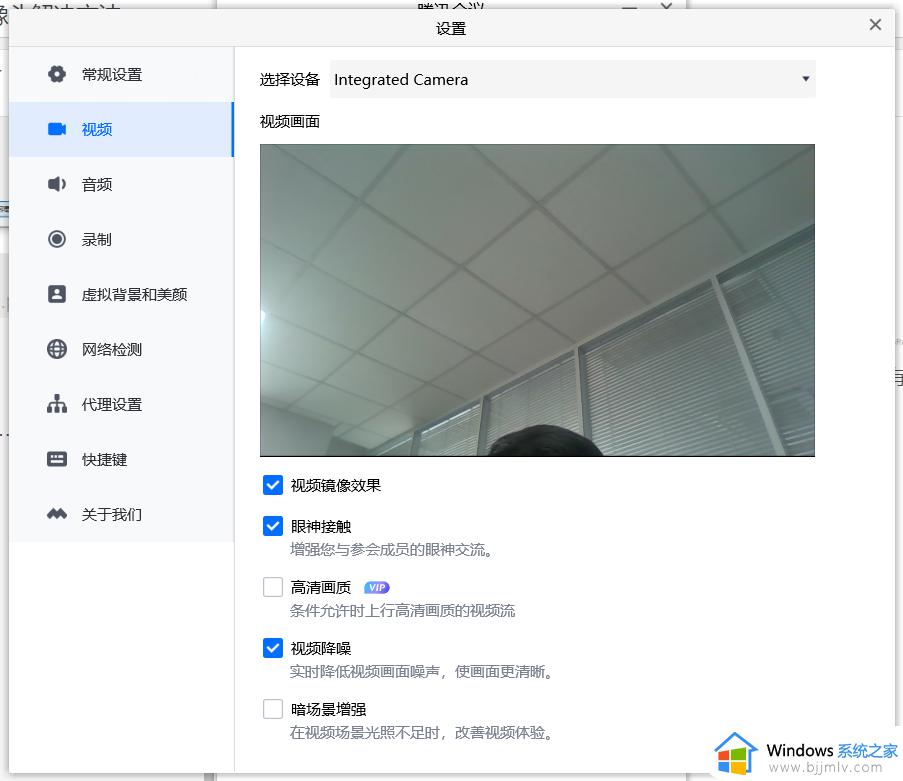Click the gear icon for 常规设置
Viewport: 903px width, 781px height.
pyautogui.click(x=56, y=74)
